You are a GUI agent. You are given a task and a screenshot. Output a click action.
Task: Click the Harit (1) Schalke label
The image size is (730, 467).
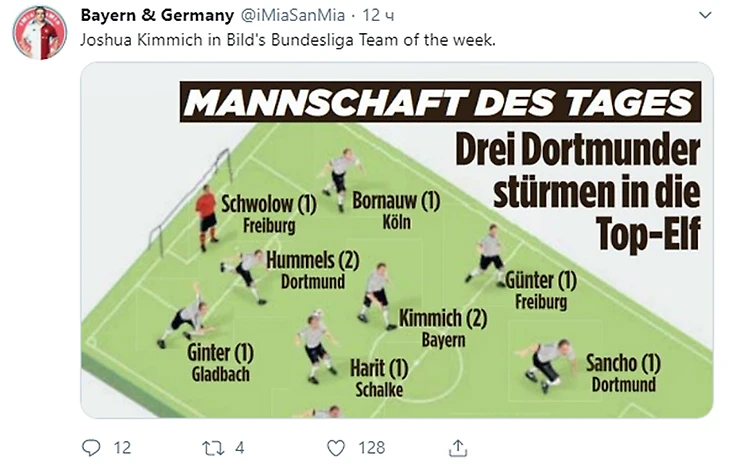pos(379,378)
